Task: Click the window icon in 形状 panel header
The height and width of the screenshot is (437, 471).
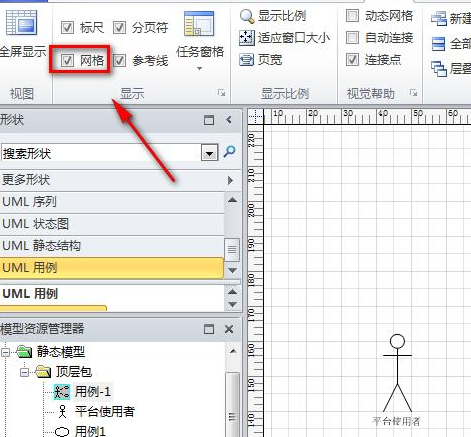Action: (x=209, y=120)
